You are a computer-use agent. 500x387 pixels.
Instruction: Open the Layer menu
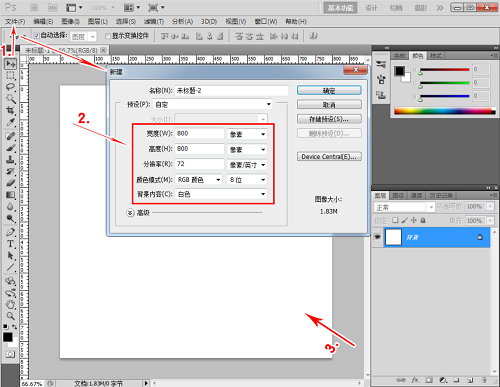coord(98,22)
